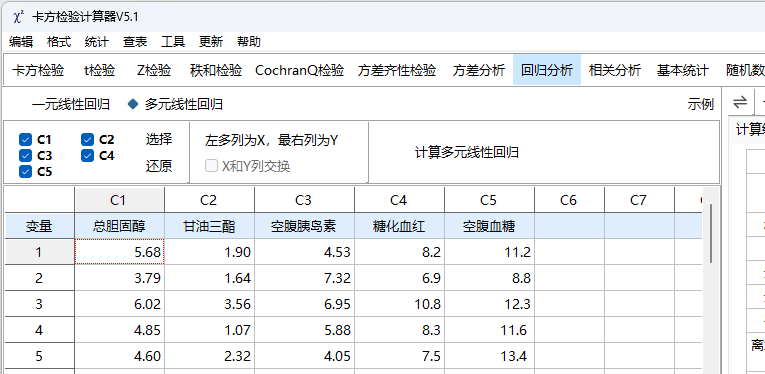The image size is (765, 374).
Task: Click cell with value 3.56
Action: tap(210, 304)
